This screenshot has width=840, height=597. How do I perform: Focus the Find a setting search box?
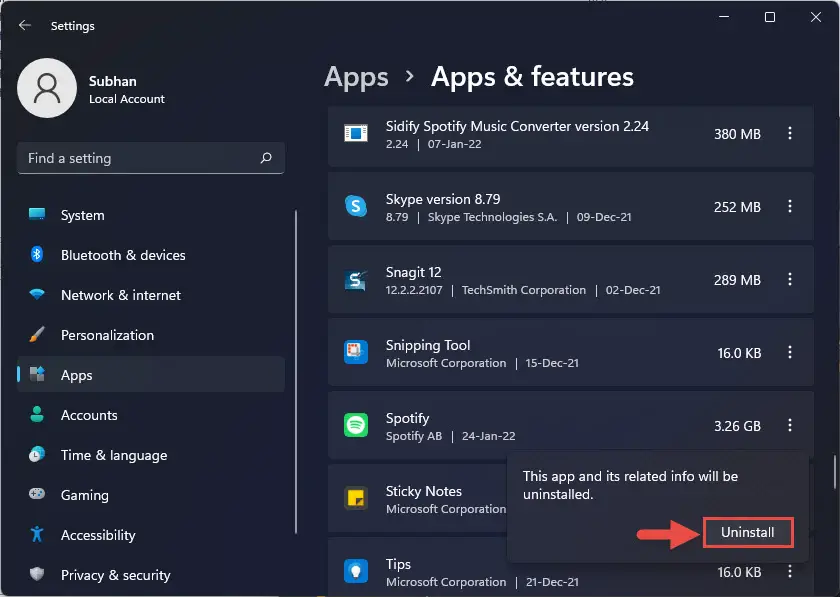tap(151, 158)
